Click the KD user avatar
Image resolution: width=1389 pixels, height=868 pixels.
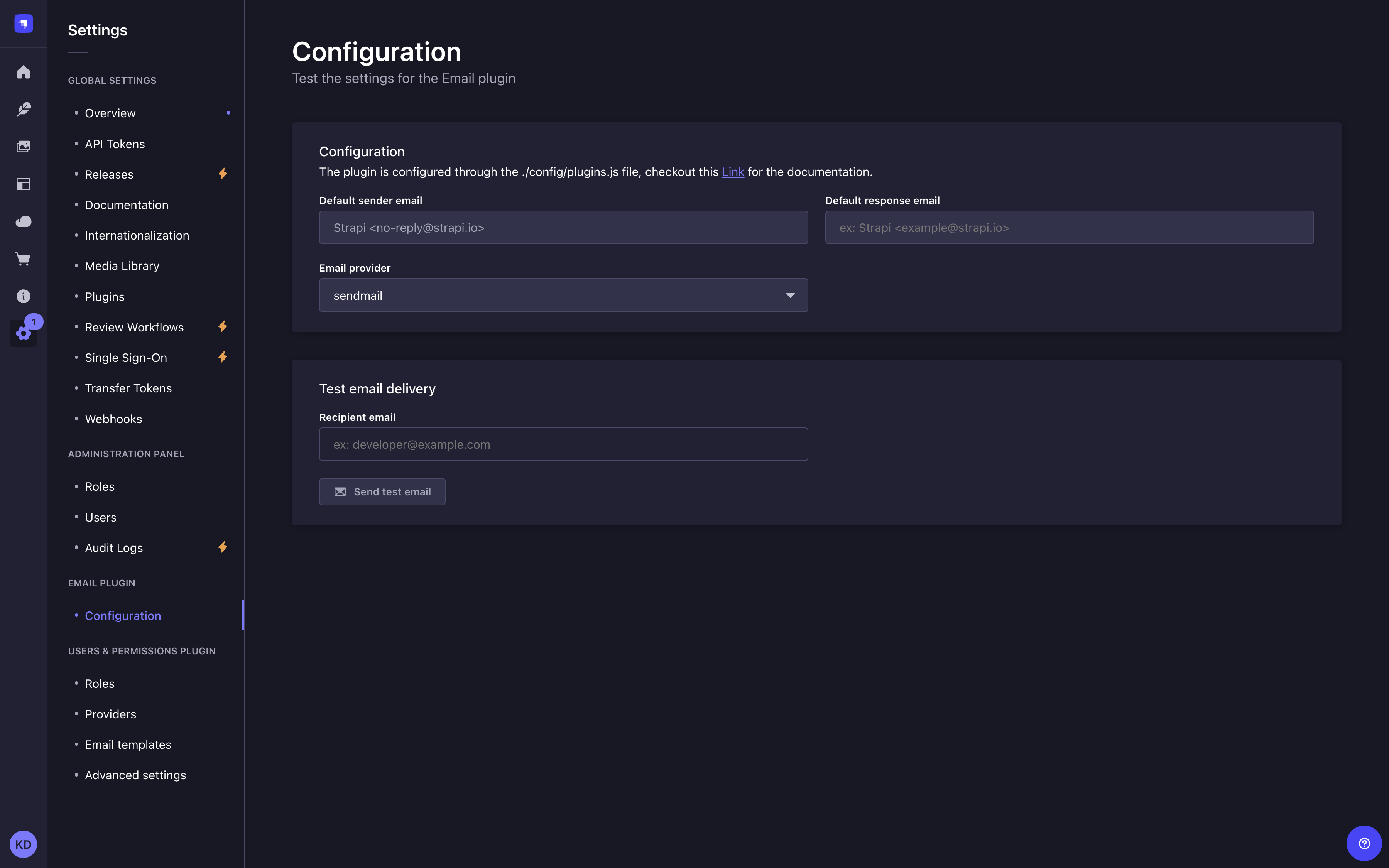tap(23, 844)
